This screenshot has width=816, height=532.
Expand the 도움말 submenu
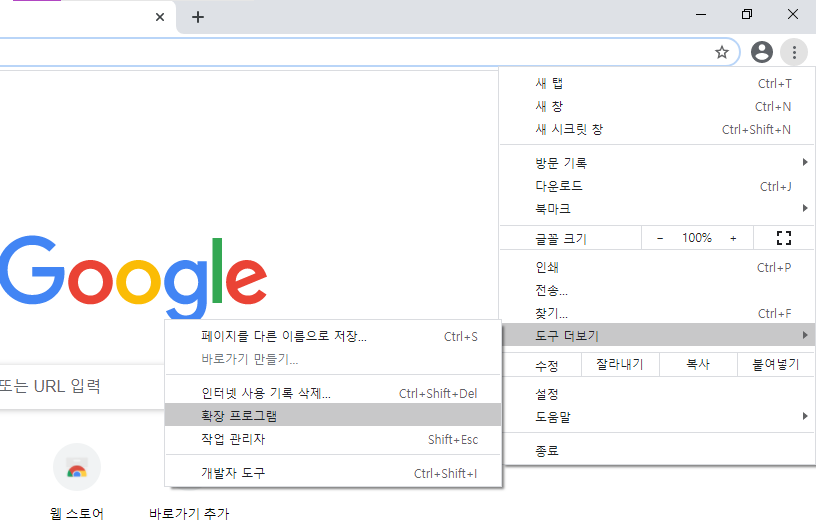coord(657,416)
